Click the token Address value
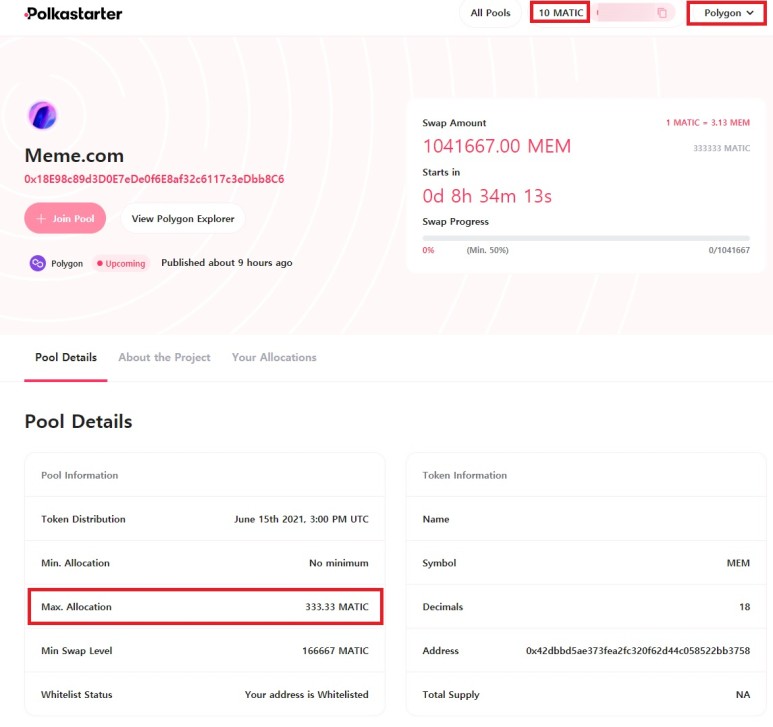The image size is (773, 727). (637, 651)
